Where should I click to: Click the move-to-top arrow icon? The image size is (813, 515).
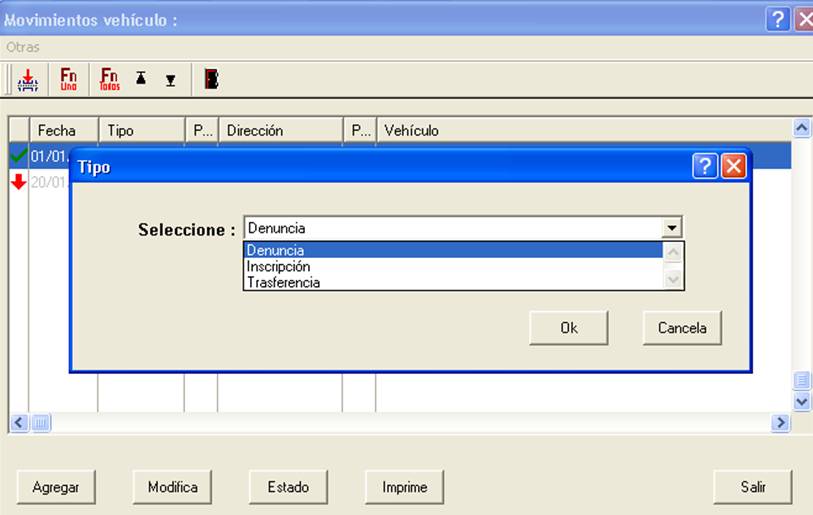[x=141, y=78]
